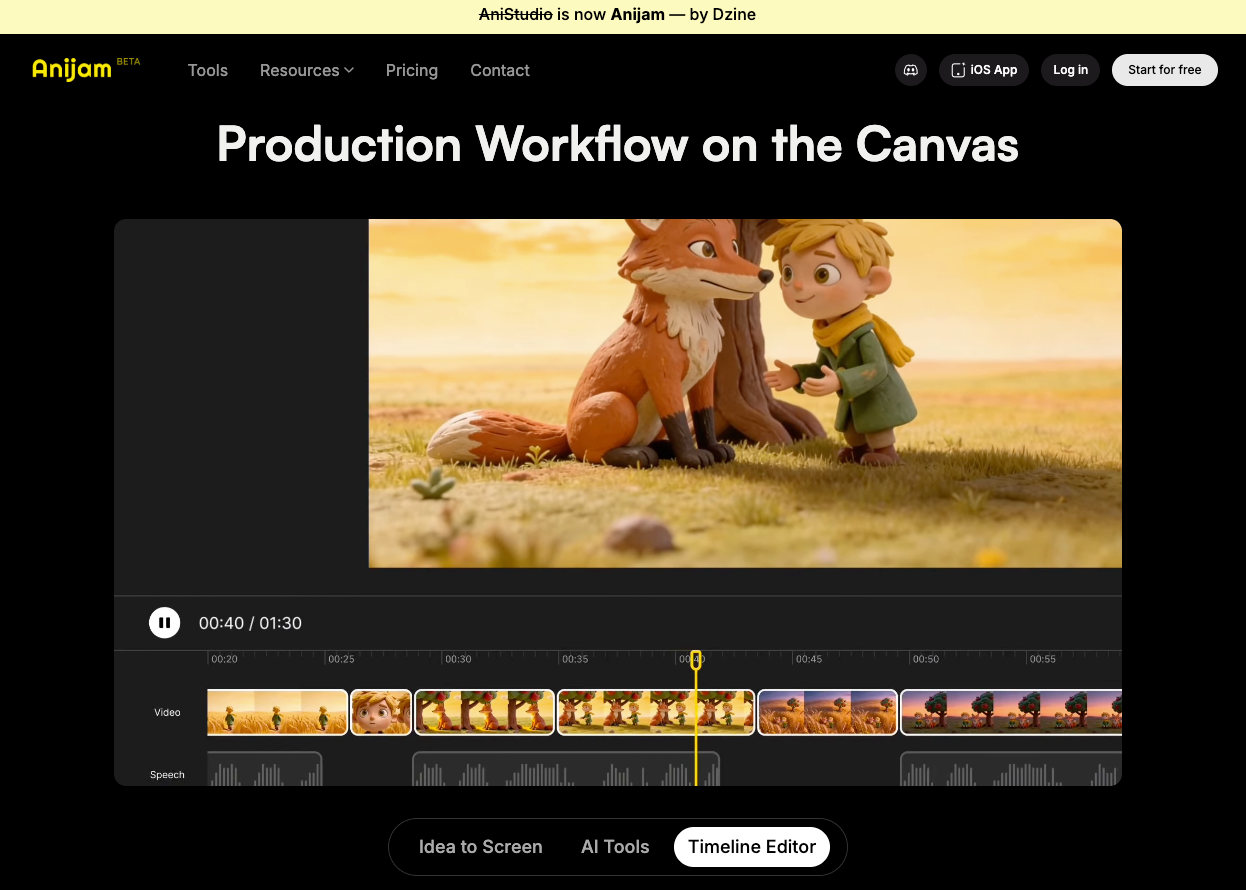This screenshot has height=890, width=1246.
Task: Select the video clip under the playhead
Action: 655,712
